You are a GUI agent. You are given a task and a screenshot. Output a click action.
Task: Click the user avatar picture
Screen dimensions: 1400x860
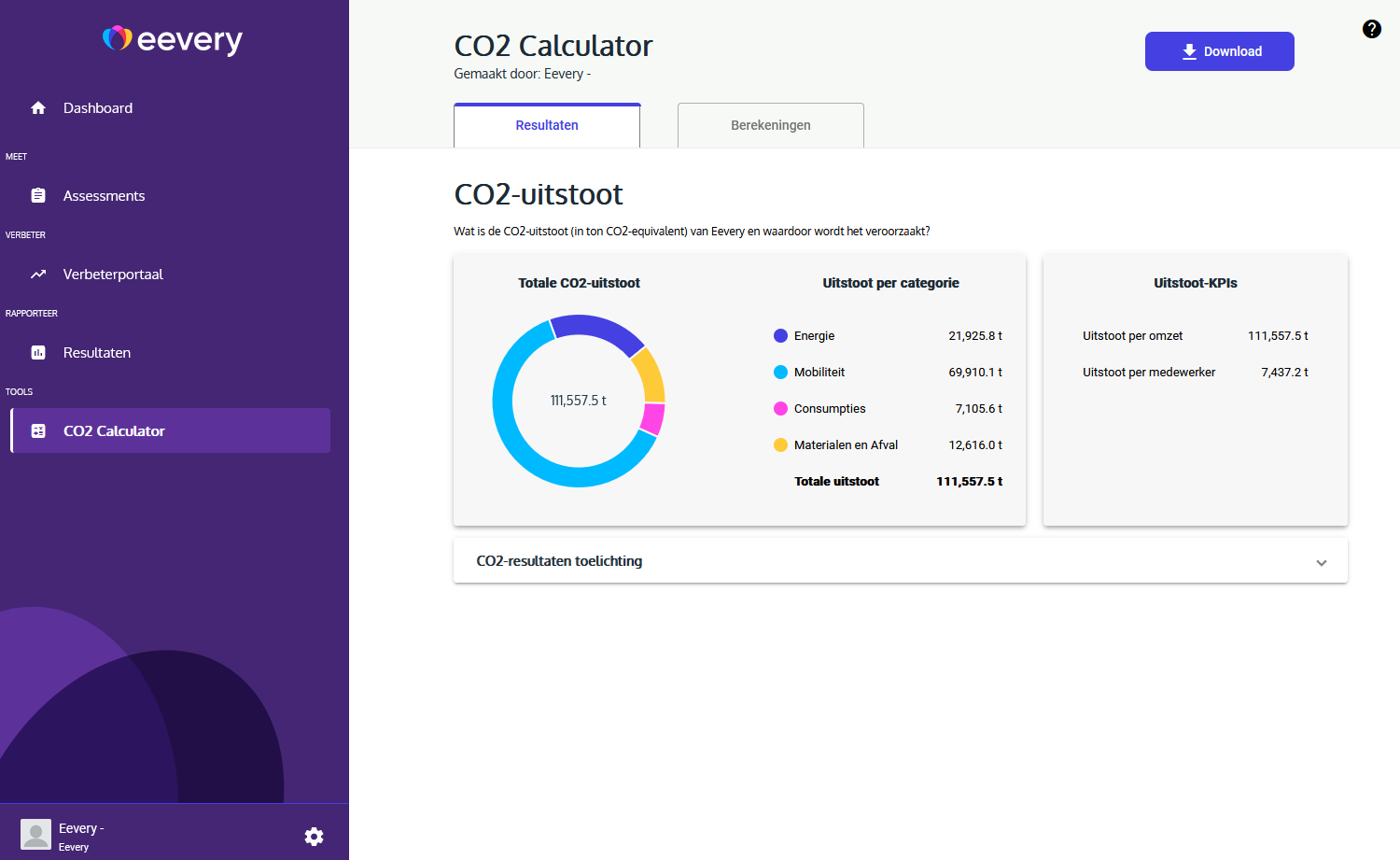point(35,834)
